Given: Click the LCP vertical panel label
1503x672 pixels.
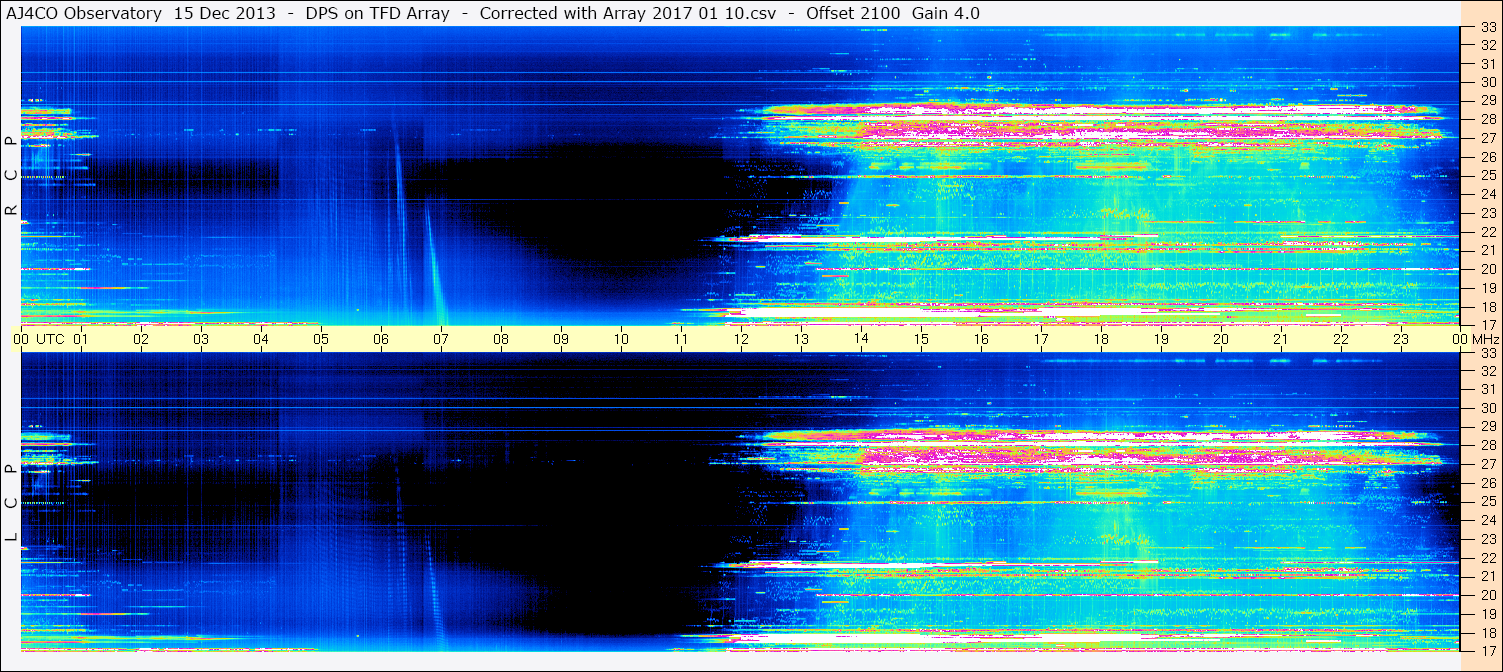Looking at the screenshot, I should [x=11, y=503].
